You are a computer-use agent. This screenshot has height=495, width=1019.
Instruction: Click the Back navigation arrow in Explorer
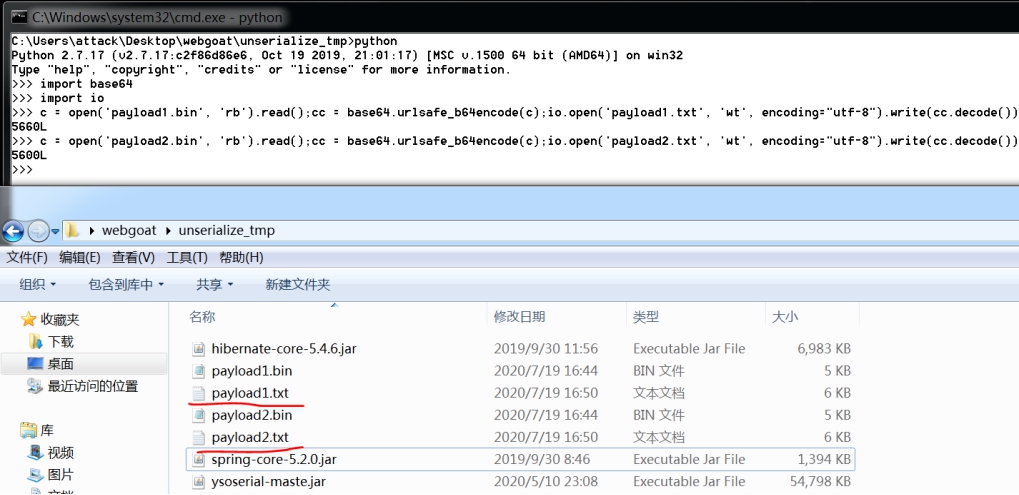(x=13, y=231)
